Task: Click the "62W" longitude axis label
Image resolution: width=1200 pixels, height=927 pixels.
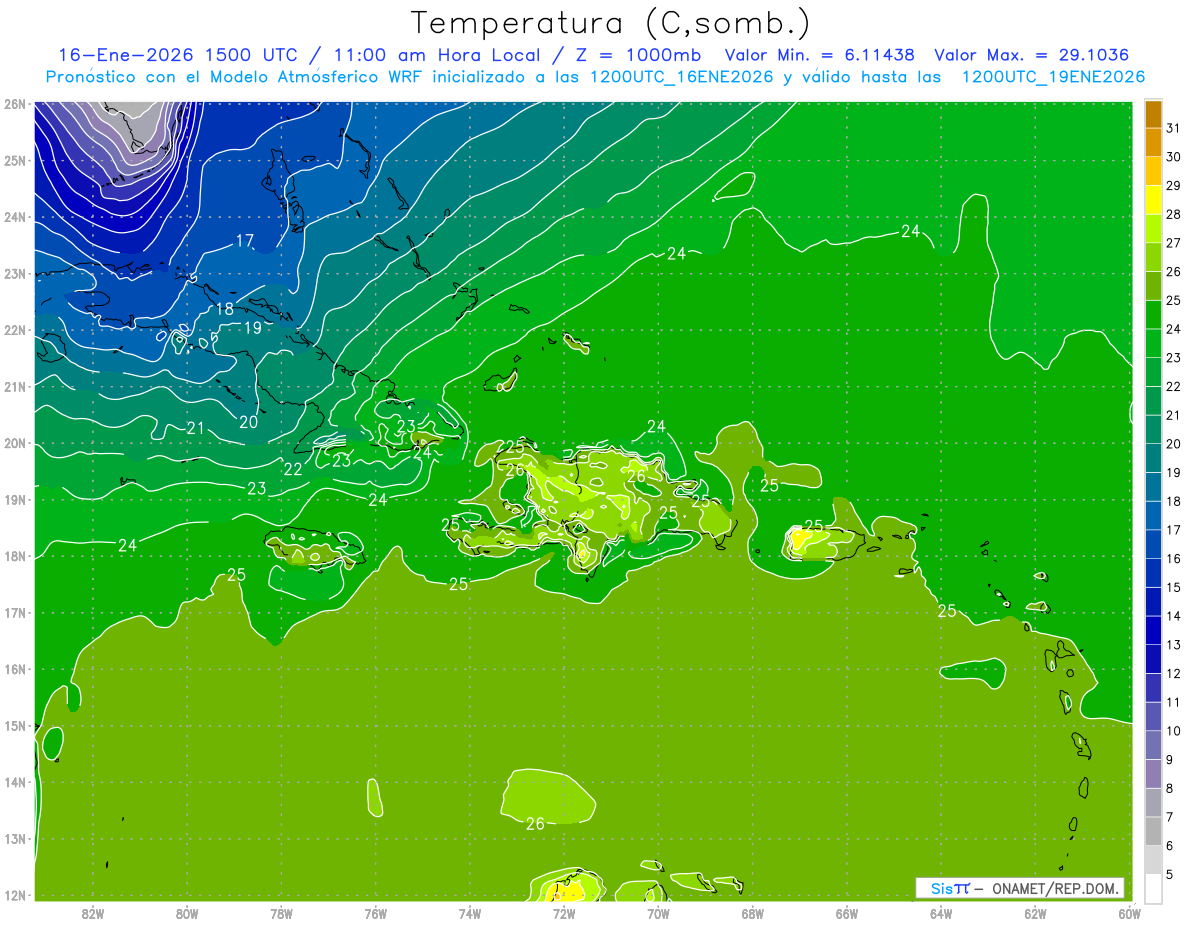Action: (x=1035, y=913)
